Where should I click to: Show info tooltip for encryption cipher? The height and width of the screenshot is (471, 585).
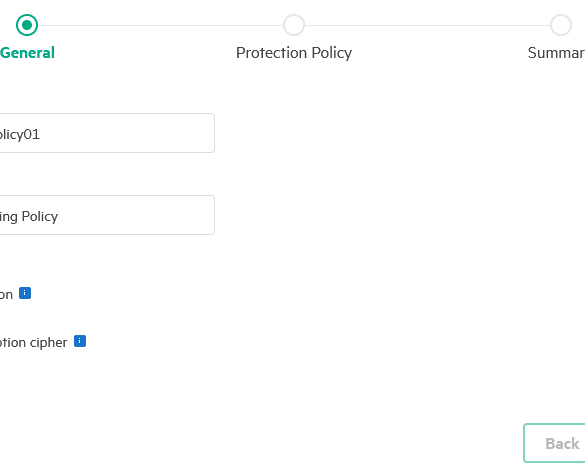[80, 341]
